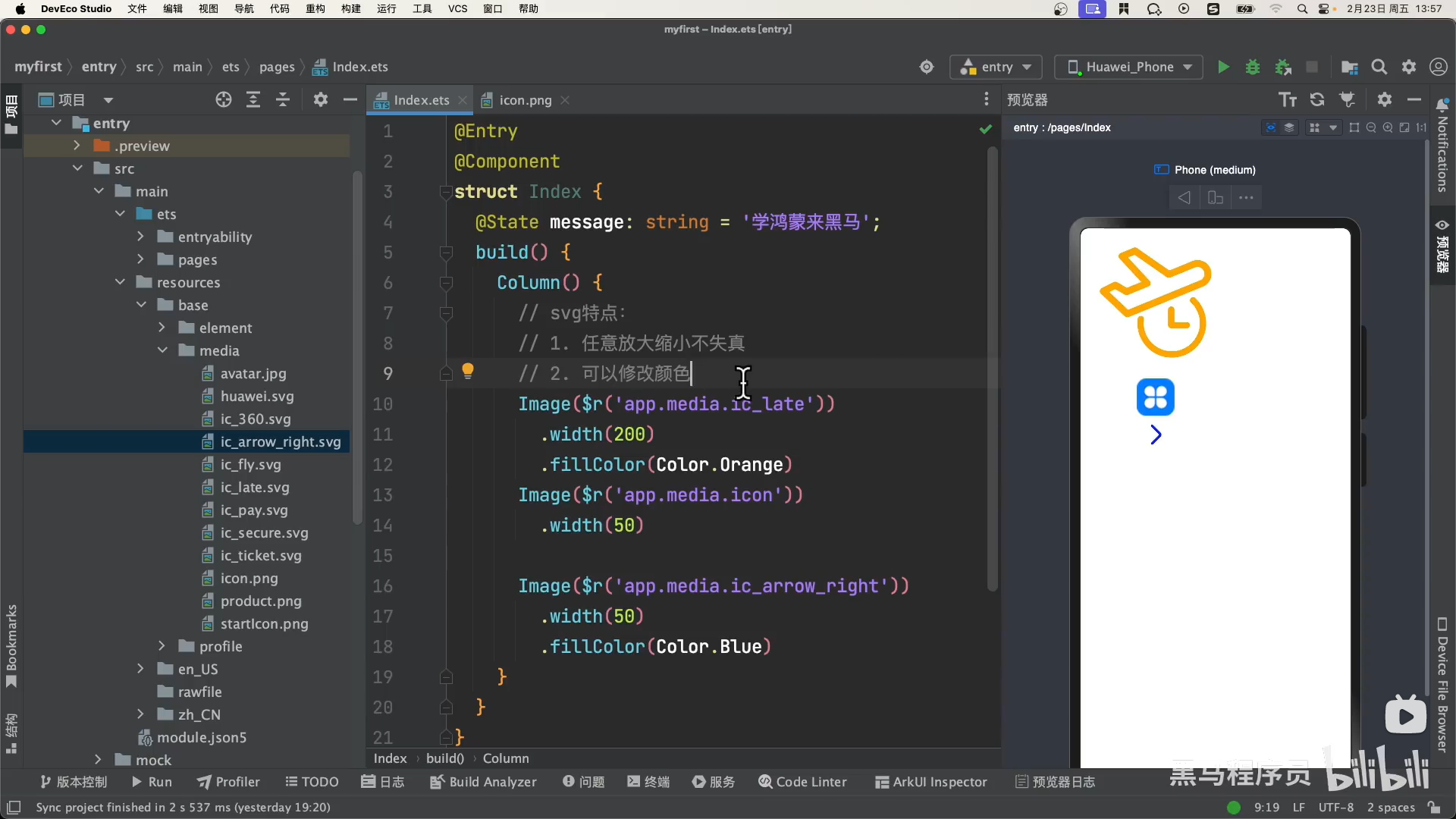The height and width of the screenshot is (819, 1456).
Task: Open the TODO tool window
Action: [312, 782]
